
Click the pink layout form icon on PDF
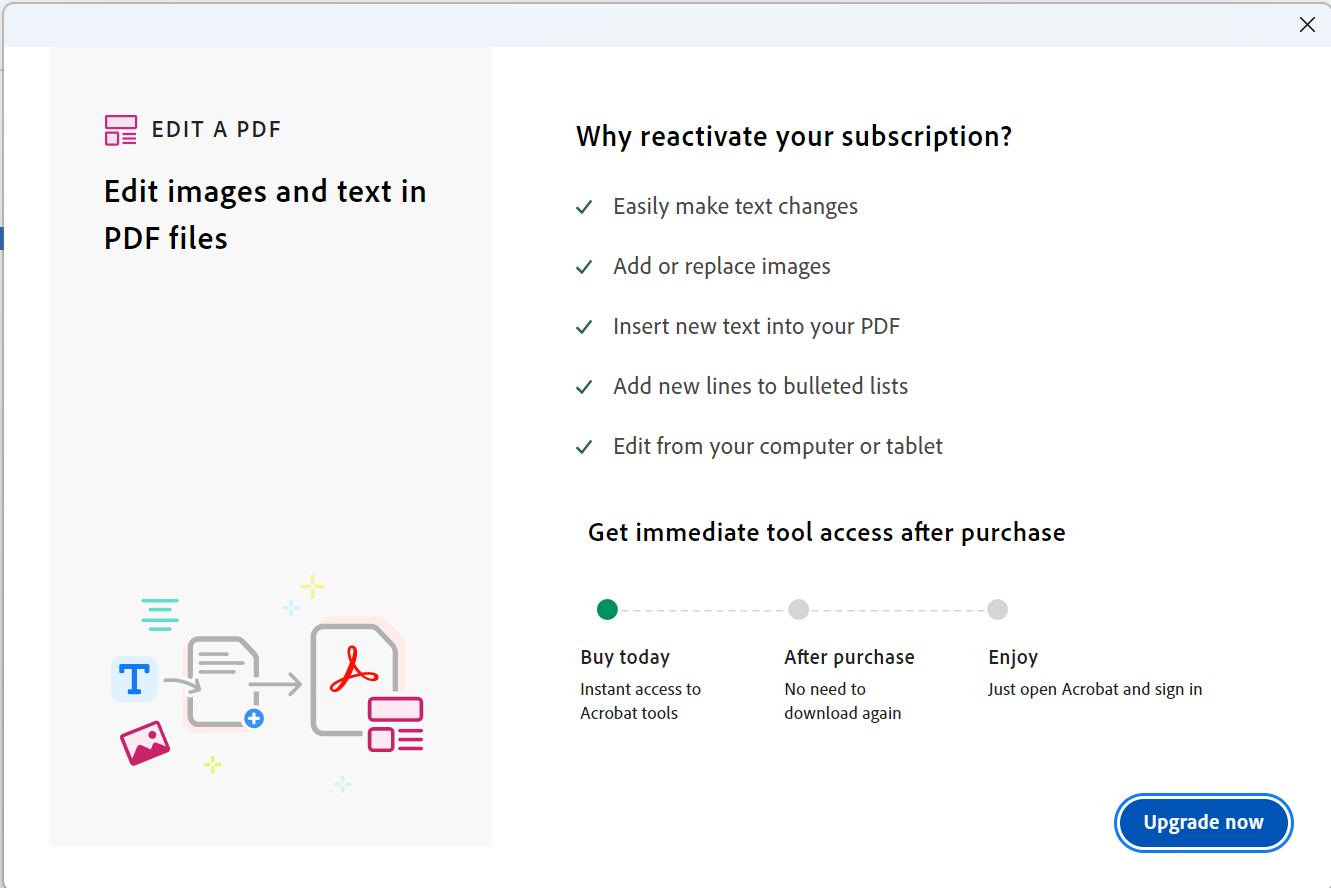[x=396, y=724]
